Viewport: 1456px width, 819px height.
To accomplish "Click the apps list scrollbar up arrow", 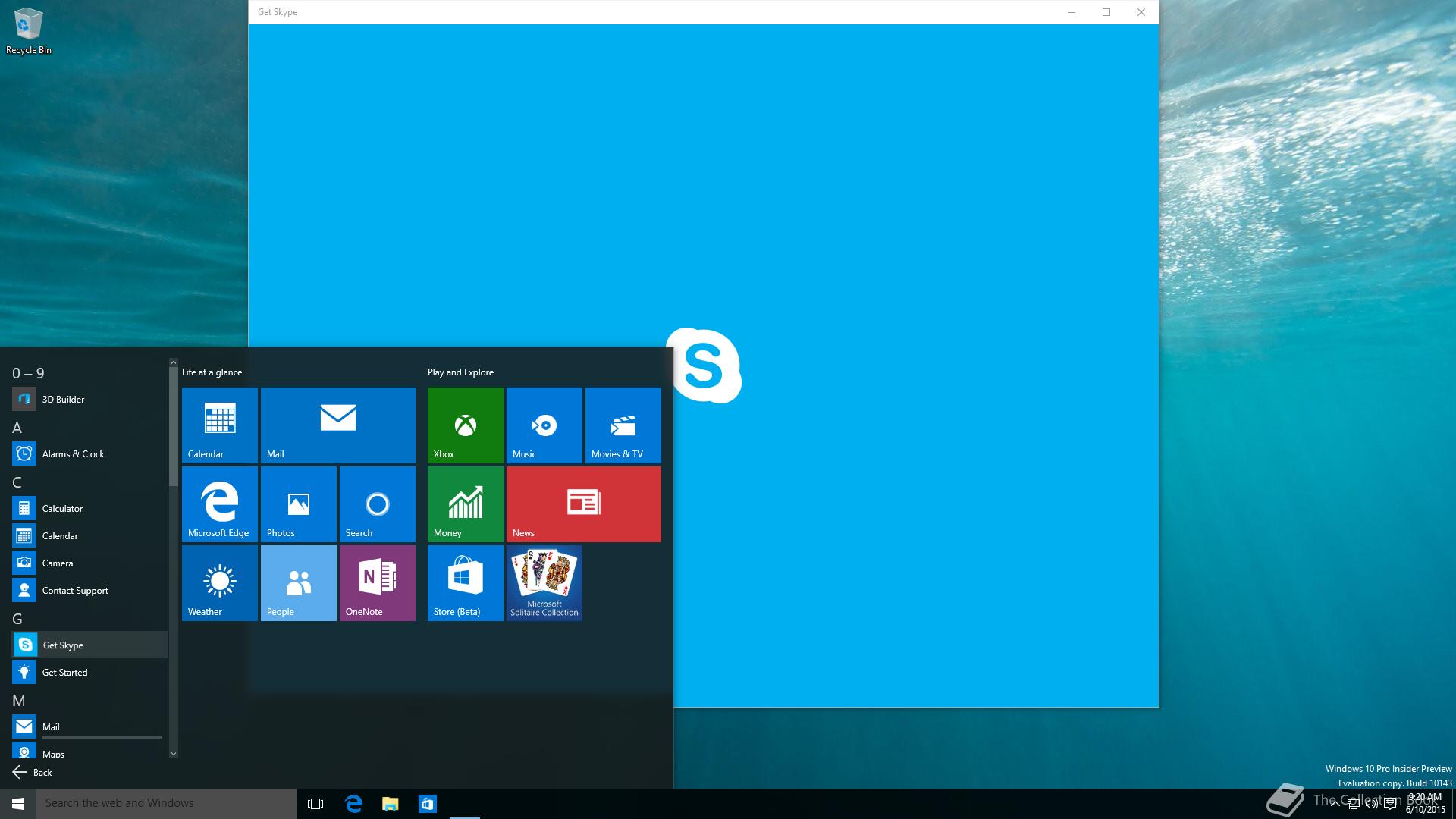I will [174, 362].
